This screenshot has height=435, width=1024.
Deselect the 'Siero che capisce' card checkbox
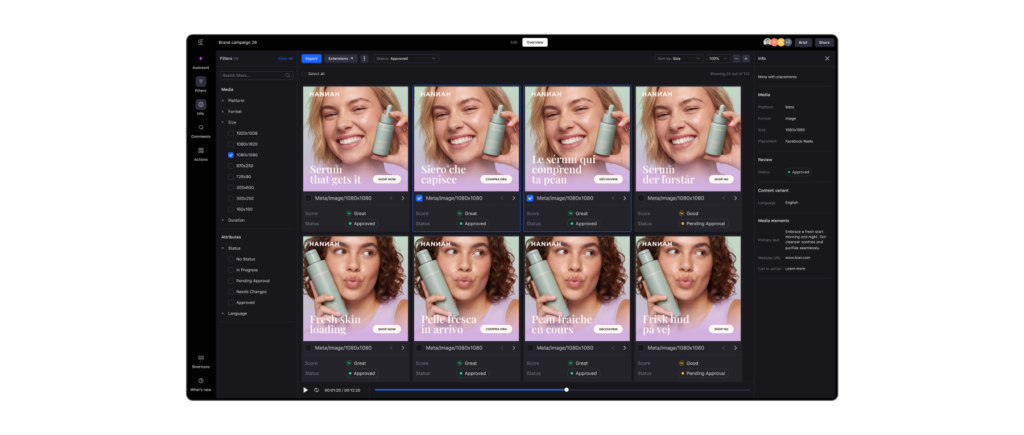419,198
